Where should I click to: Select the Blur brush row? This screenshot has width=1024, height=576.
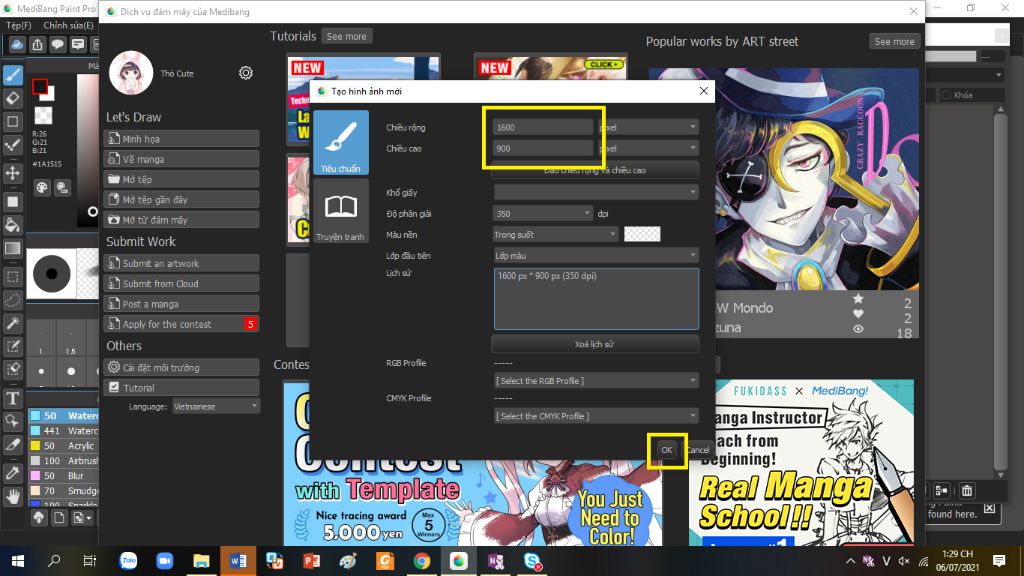[63, 475]
